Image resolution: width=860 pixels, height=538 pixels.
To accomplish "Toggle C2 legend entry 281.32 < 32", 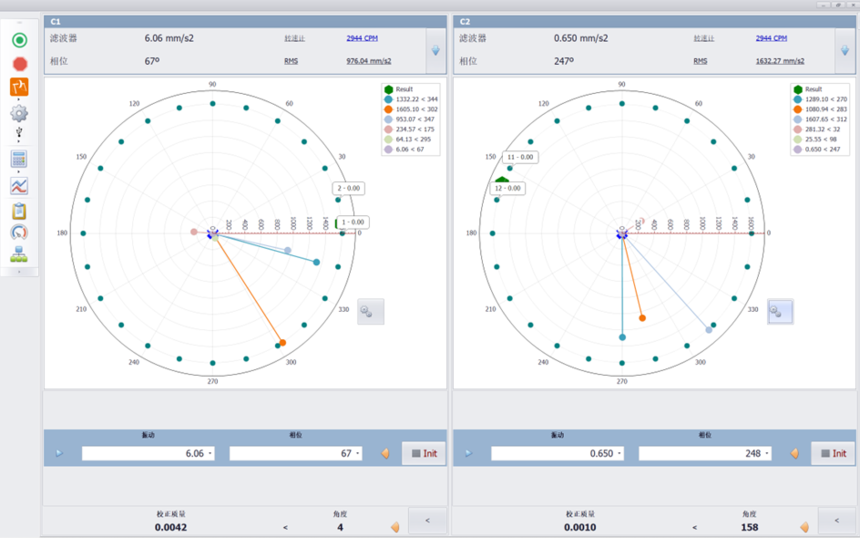I will click(817, 129).
